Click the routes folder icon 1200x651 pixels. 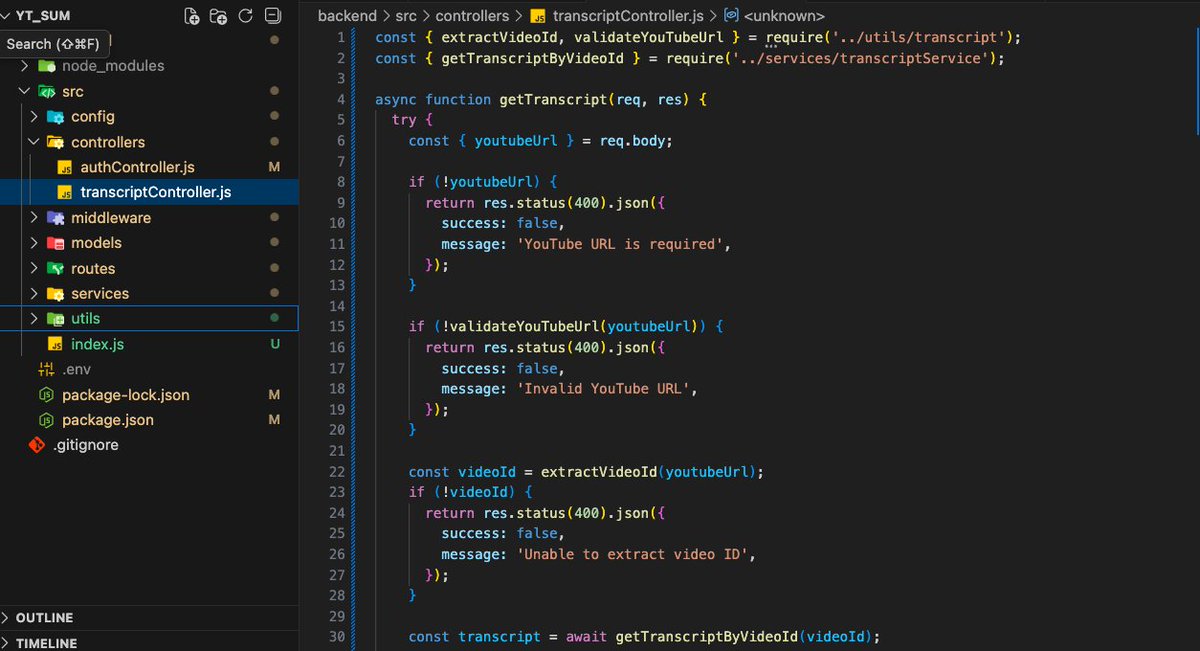tap(55, 268)
